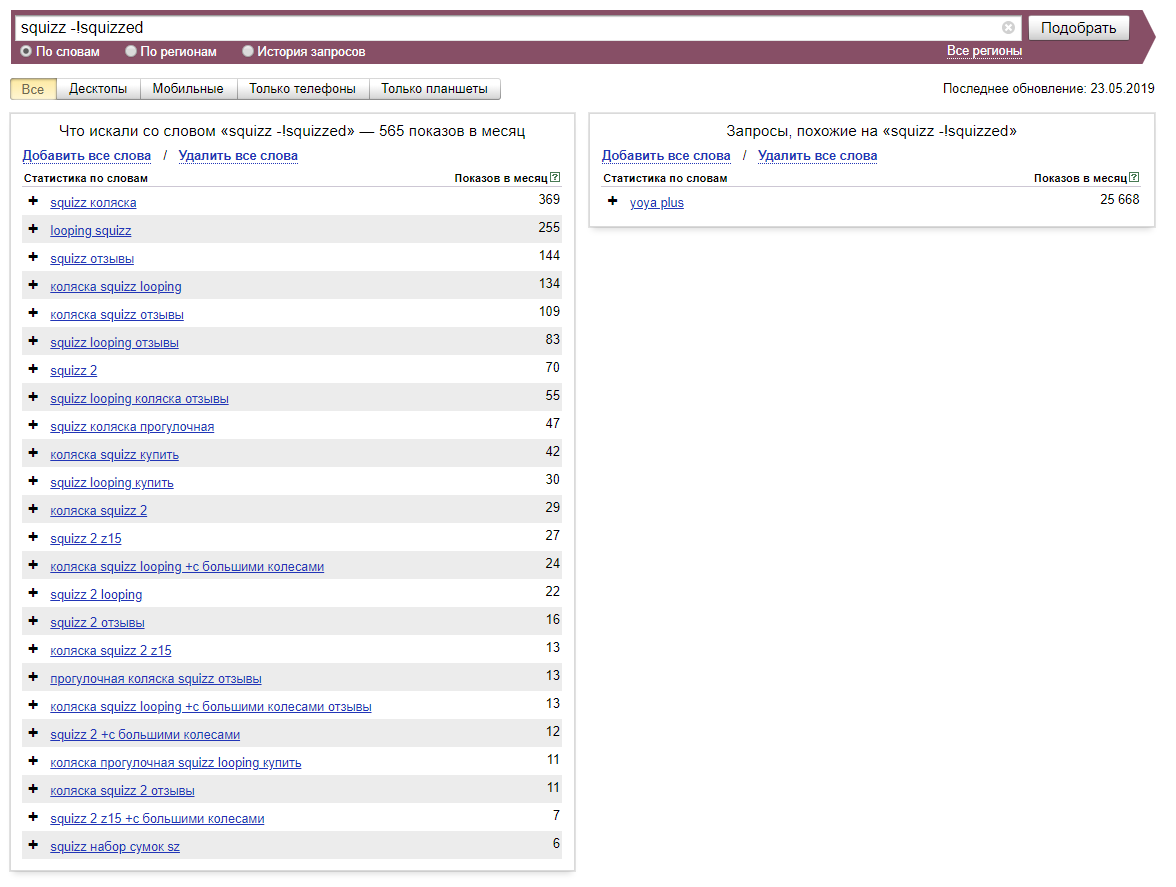Click the 'Подобрать' search button

point(1078,28)
